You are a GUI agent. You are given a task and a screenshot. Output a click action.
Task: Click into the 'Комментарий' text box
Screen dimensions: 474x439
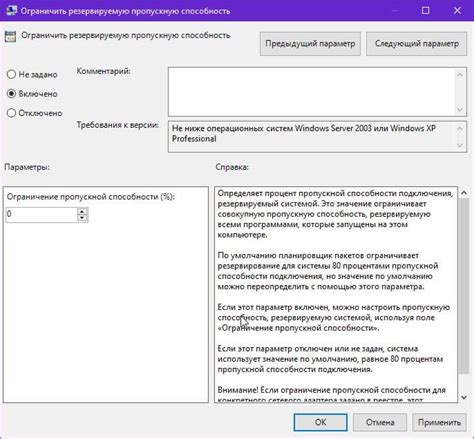[x=312, y=92]
